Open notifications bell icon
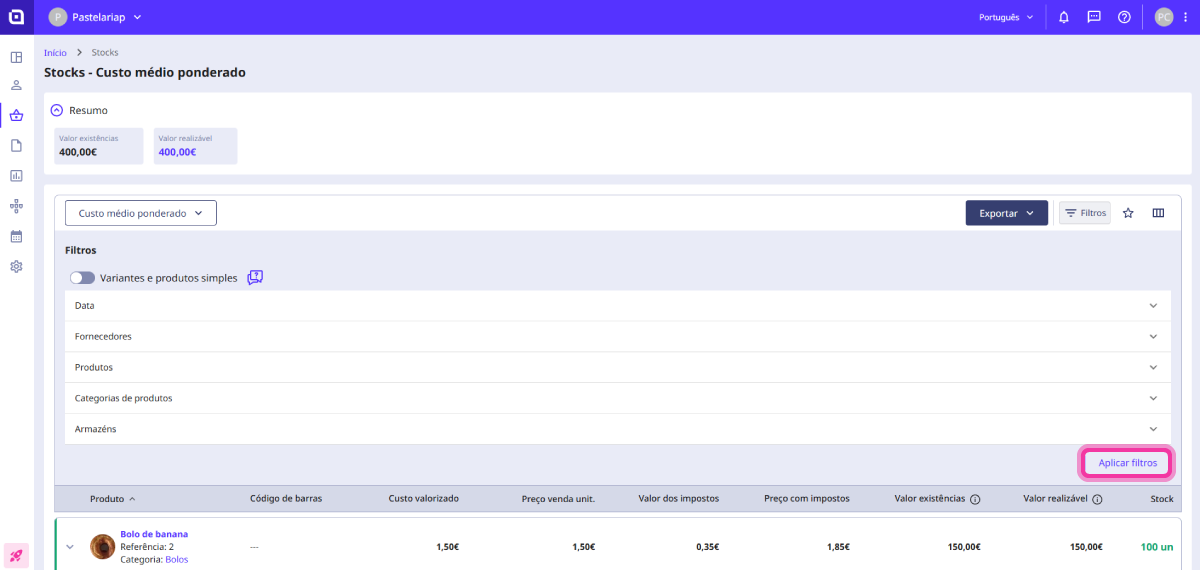 pyautogui.click(x=1064, y=17)
